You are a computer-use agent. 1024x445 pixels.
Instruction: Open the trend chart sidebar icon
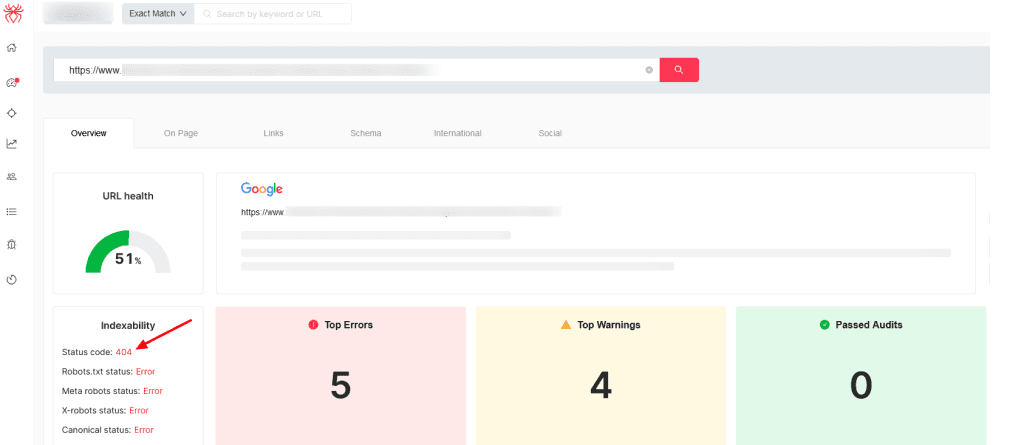11,144
